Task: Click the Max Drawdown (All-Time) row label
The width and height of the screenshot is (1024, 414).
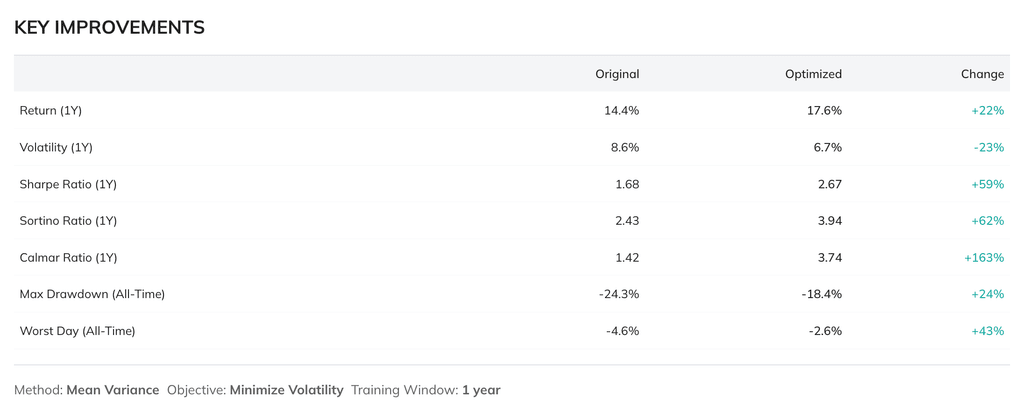Action: click(x=92, y=294)
